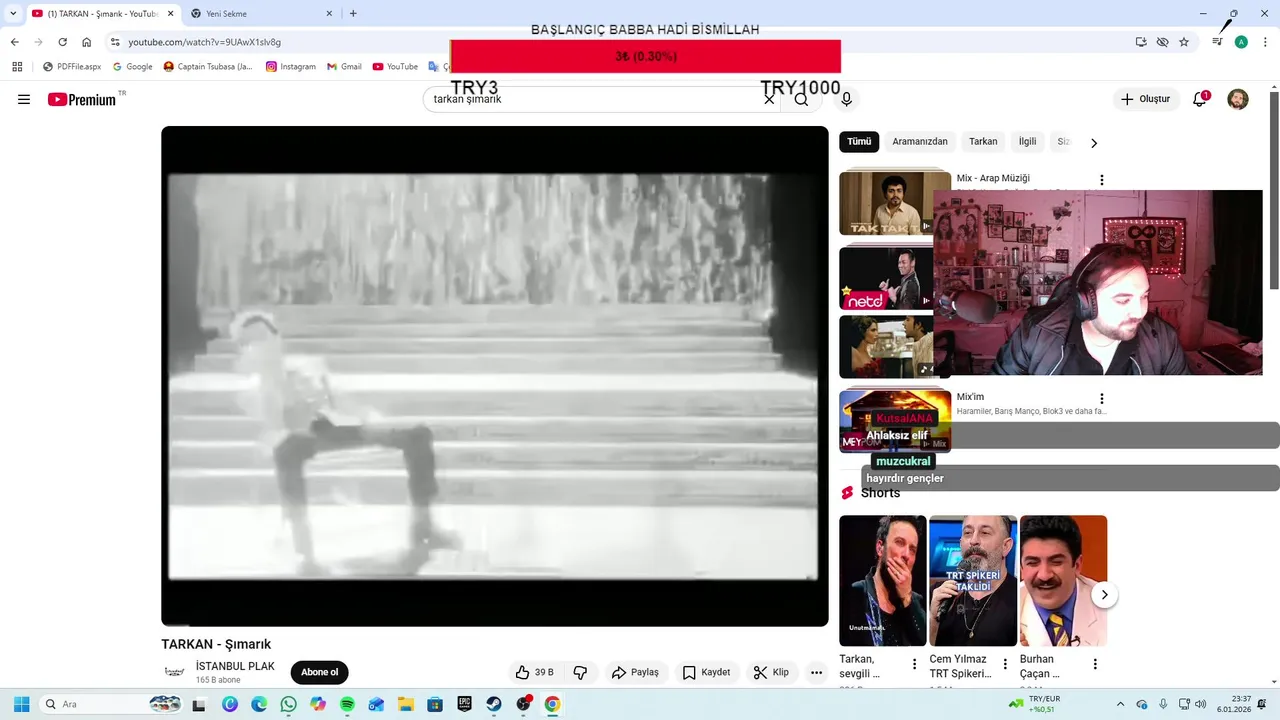Advance Shorts shelf with next arrow
This screenshot has width=1280, height=720.
click(1104, 595)
